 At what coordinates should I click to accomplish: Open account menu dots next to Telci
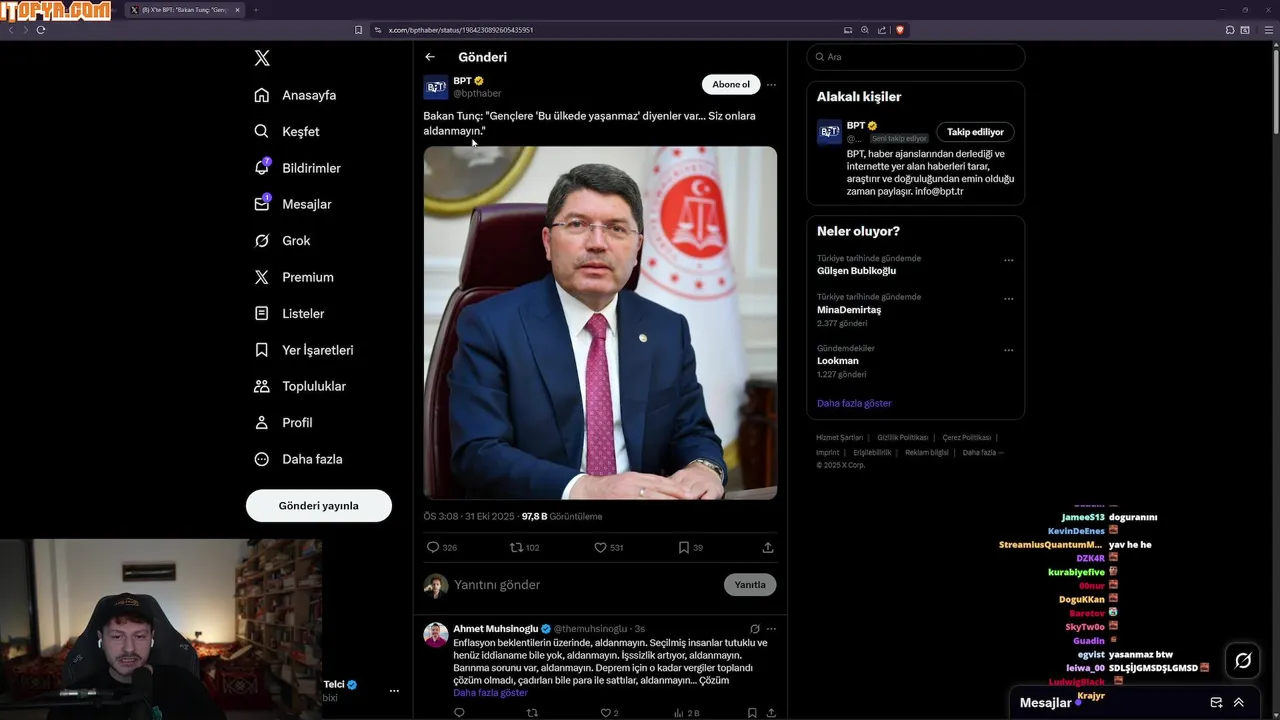tap(394, 691)
